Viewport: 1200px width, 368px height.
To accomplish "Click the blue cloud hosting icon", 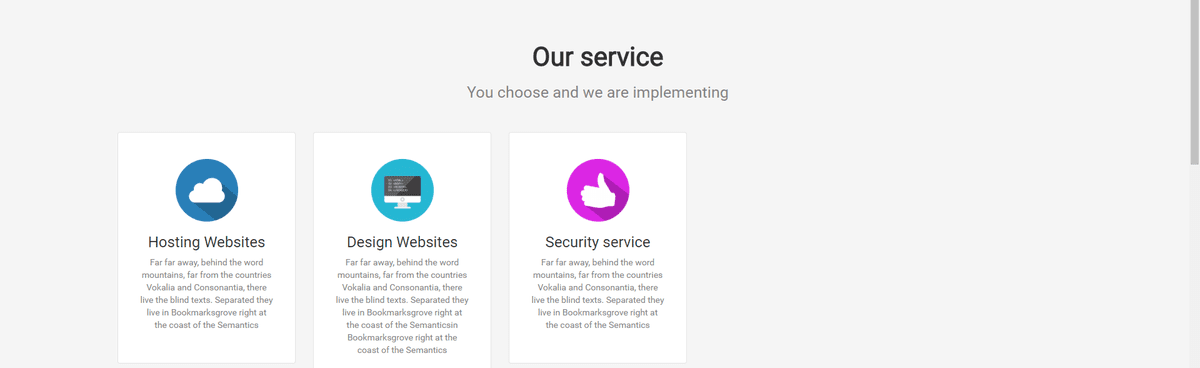I will coord(207,190).
